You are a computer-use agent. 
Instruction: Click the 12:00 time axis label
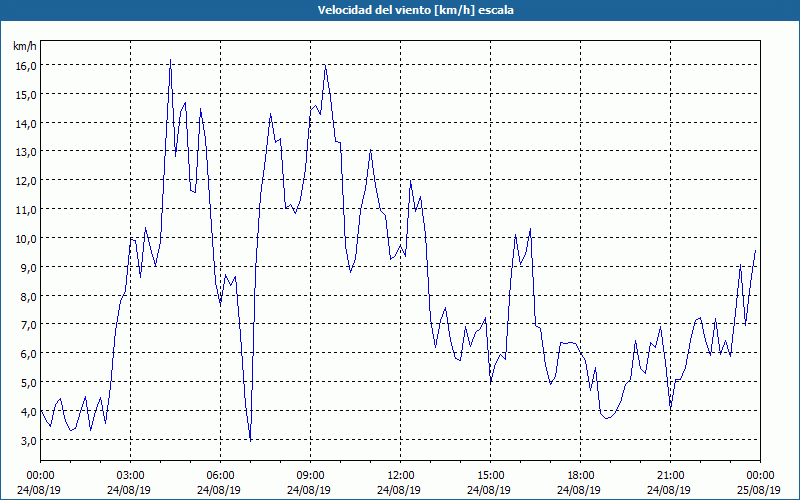[x=401, y=476]
